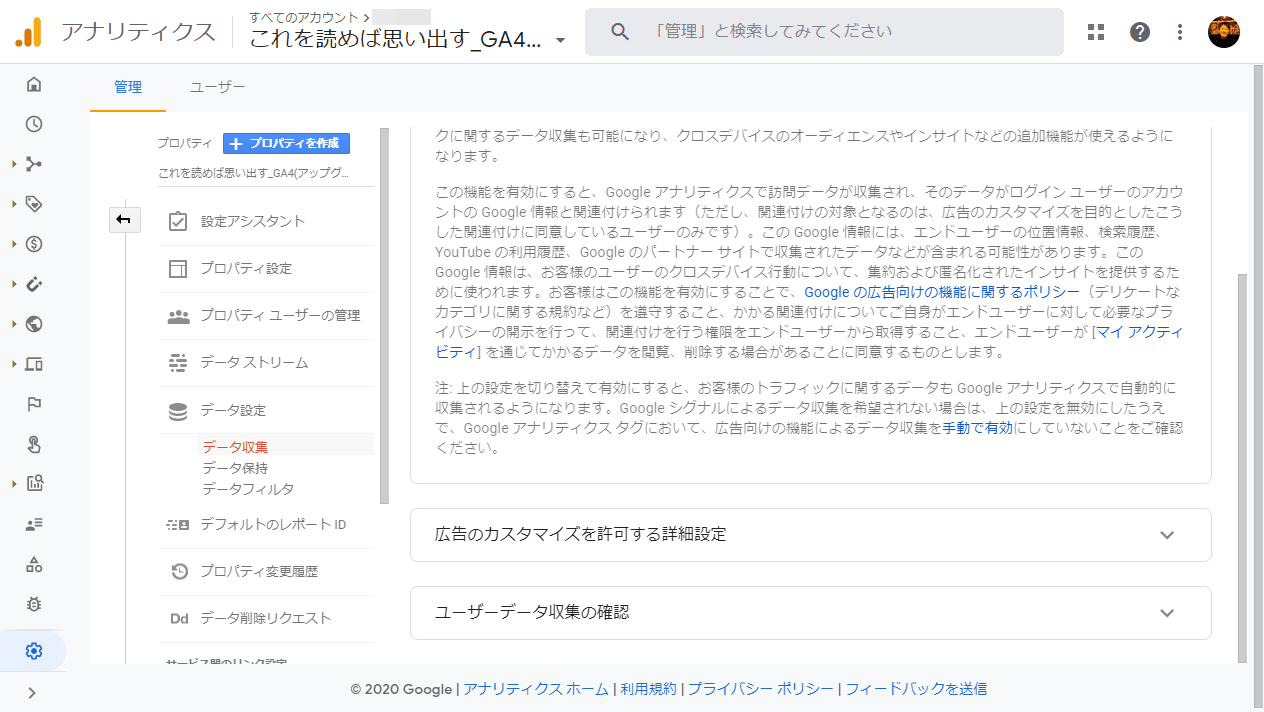Click the データ ストリーム stream icon

pyautogui.click(x=179, y=363)
